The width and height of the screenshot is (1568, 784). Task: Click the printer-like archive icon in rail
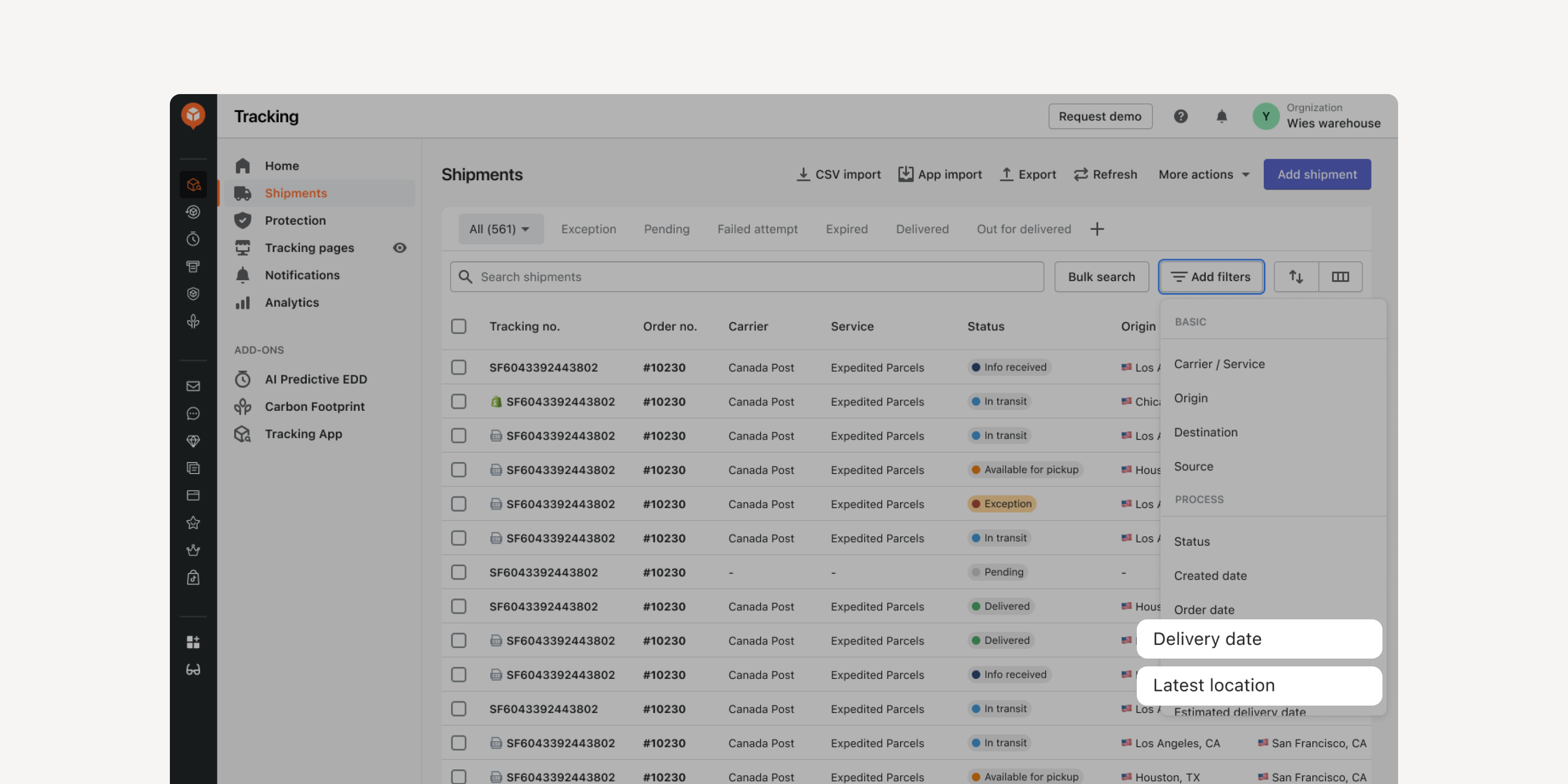tap(193, 267)
